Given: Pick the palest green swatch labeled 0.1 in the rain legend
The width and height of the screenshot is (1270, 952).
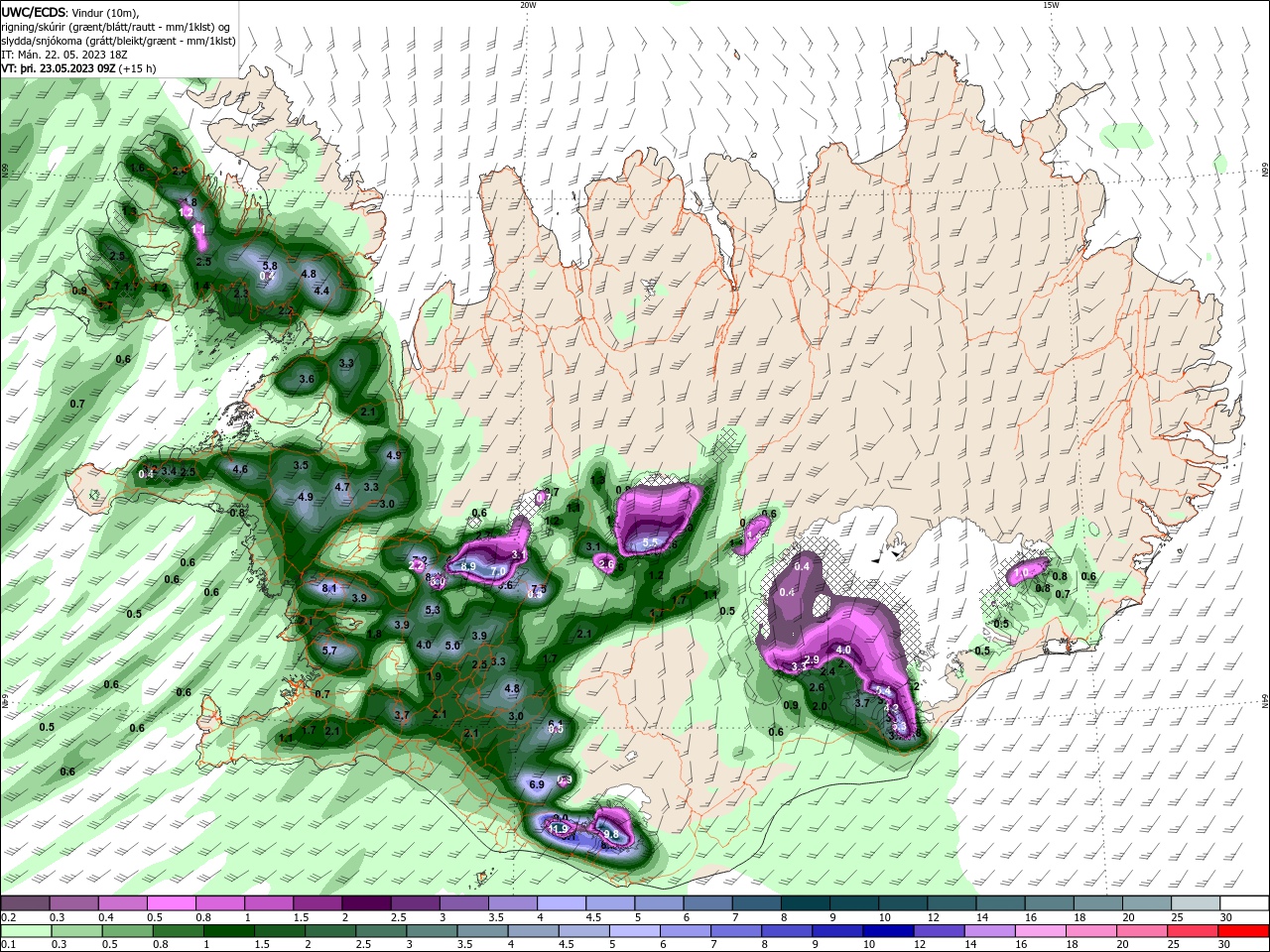Looking at the screenshot, I should 25,931.
